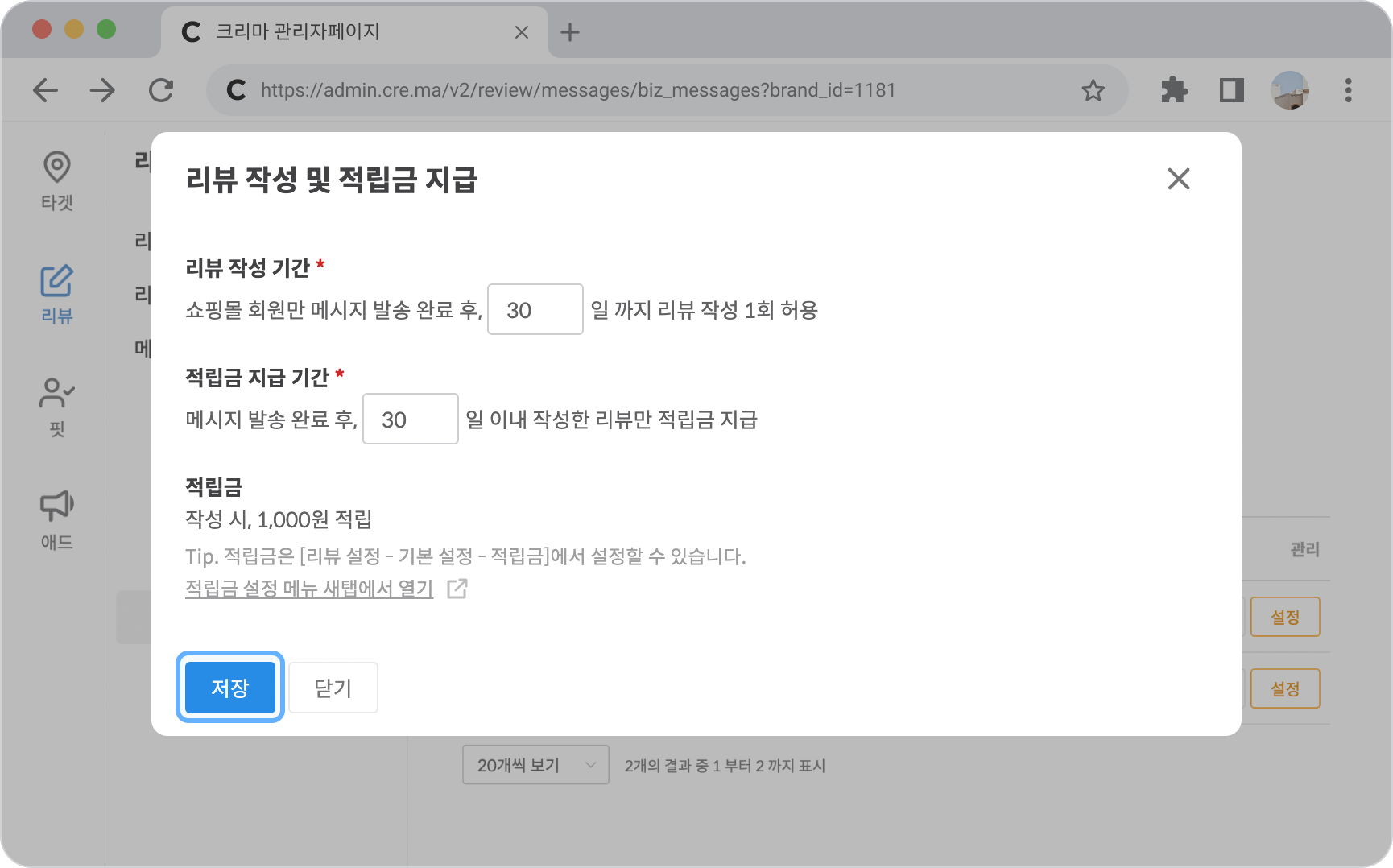Image resolution: width=1393 pixels, height=868 pixels.
Task: Dismiss the dialog using 닫기
Action: click(333, 687)
